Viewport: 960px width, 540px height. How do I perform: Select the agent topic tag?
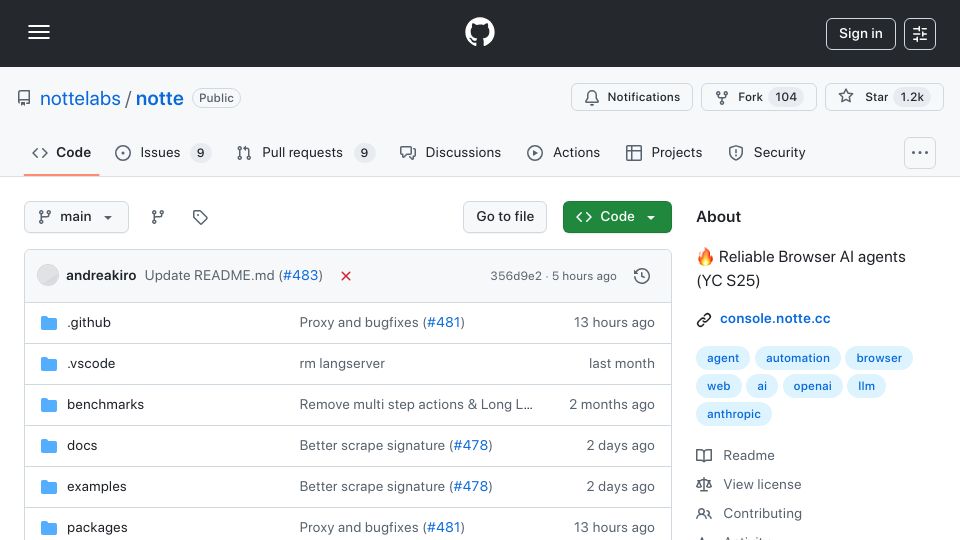pos(723,358)
